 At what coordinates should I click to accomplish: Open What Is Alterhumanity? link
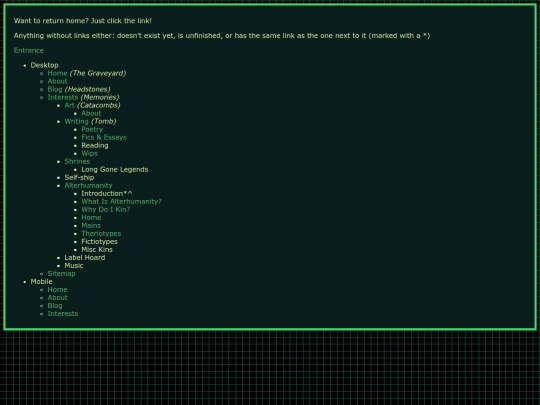[x=121, y=201]
